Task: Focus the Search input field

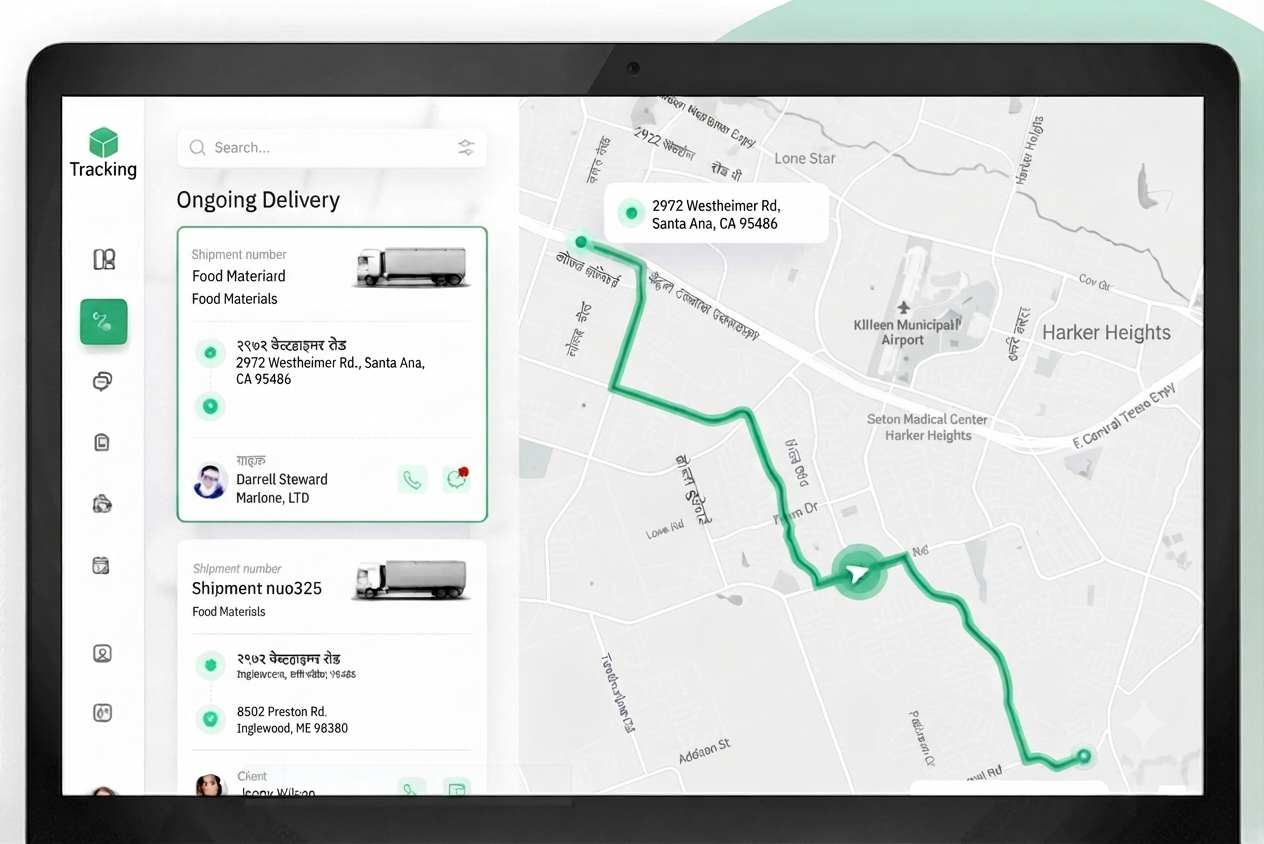Action: 332,147
